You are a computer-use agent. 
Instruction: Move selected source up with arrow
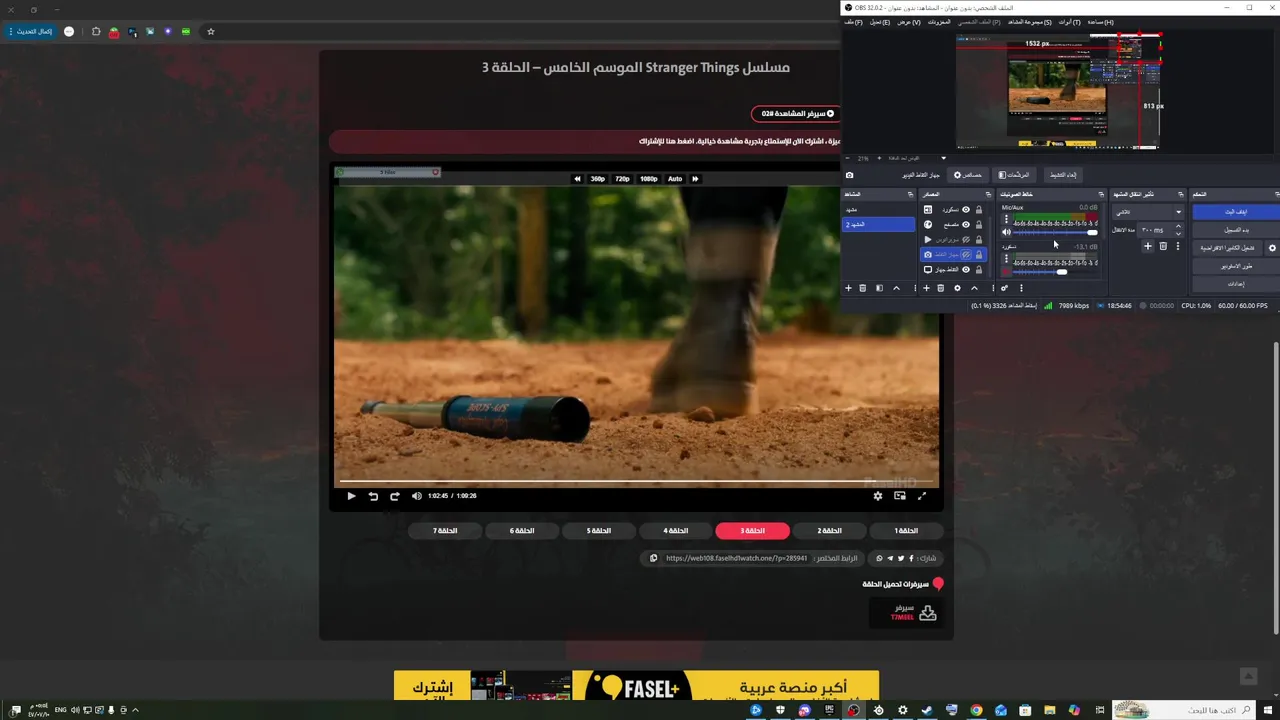pos(975,288)
